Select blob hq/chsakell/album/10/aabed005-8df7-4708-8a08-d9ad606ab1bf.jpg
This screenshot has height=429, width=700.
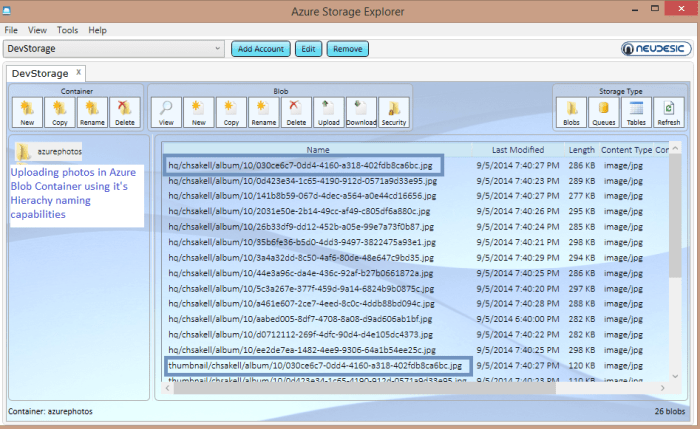click(x=300, y=319)
